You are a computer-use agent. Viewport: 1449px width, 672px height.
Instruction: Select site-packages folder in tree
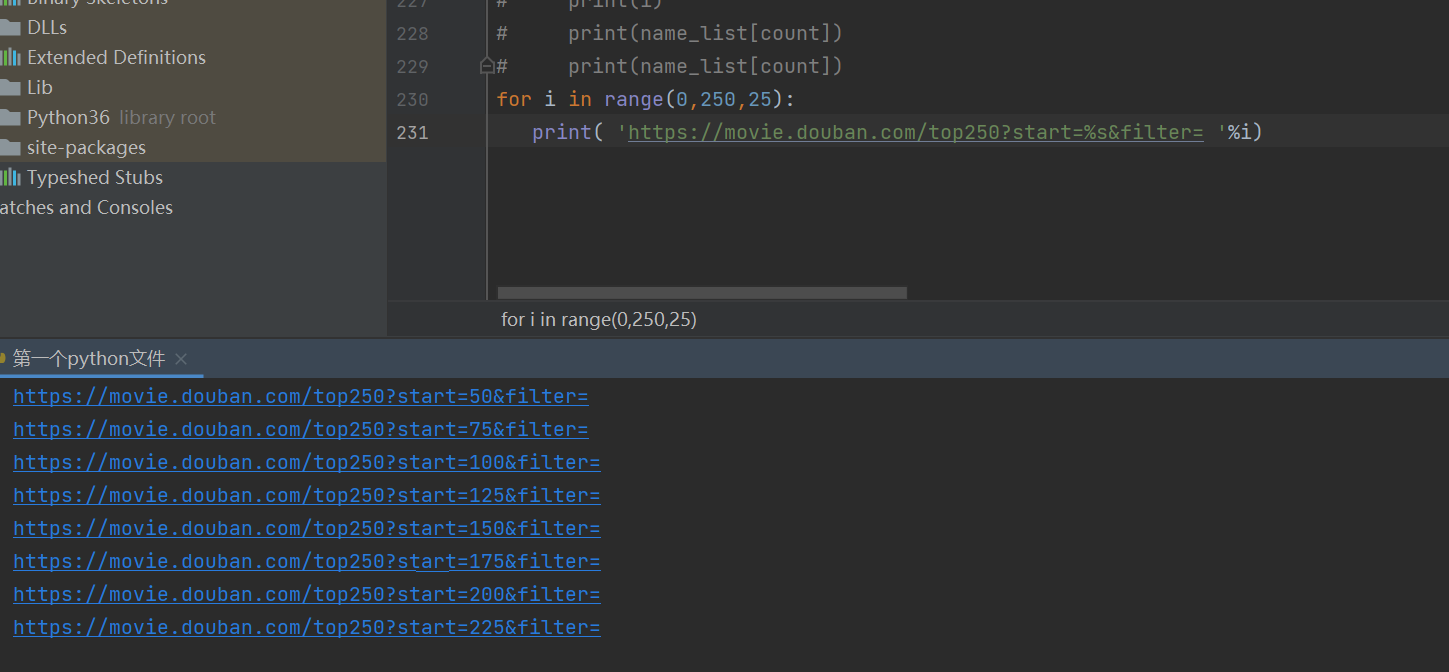(x=86, y=147)
